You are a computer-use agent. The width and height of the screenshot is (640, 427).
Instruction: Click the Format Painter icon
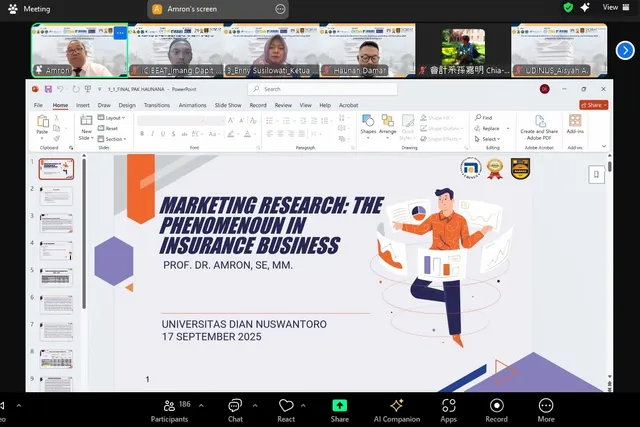pyautogui.click(x=57, y=139)
